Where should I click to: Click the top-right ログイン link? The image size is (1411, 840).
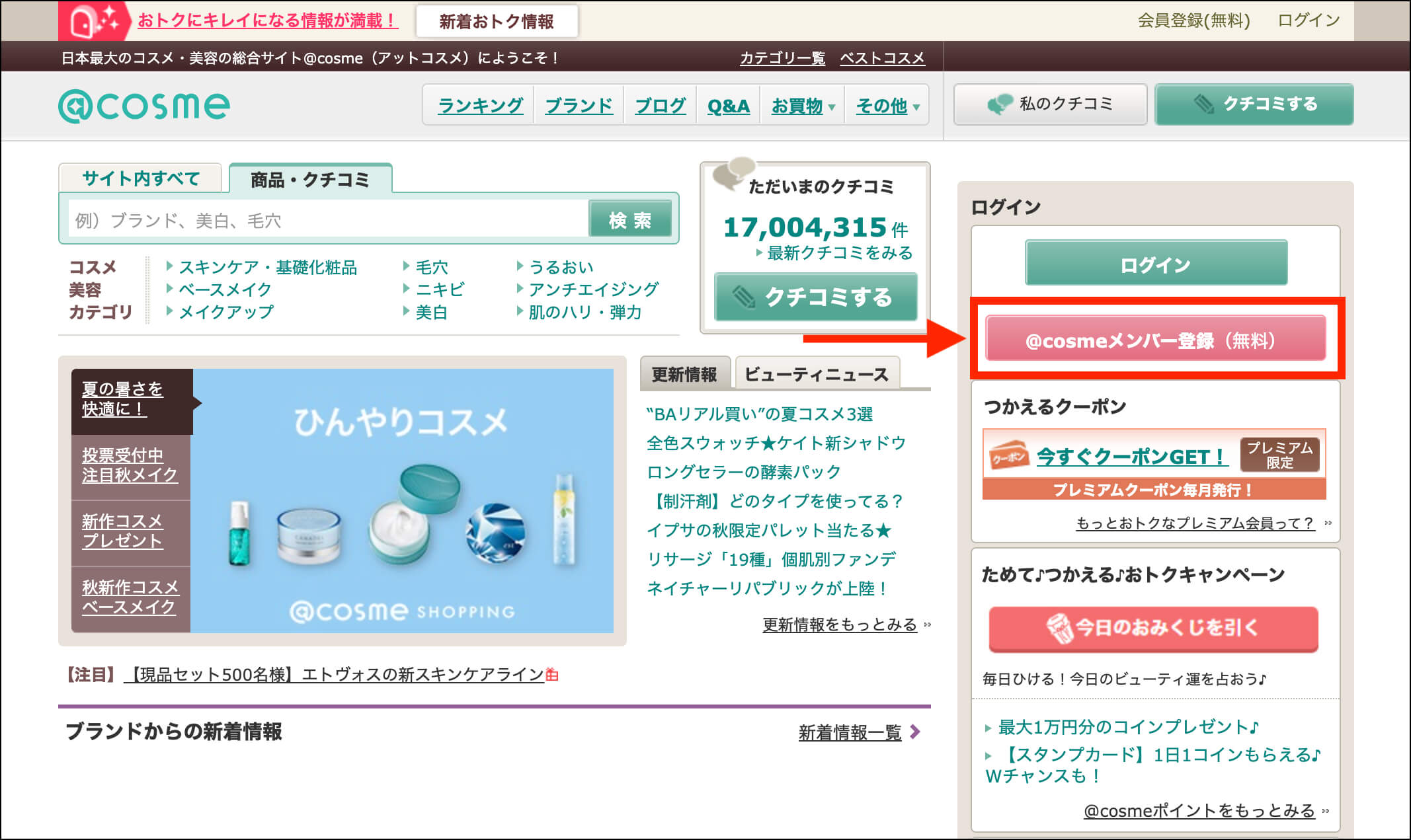[1309, 20]
